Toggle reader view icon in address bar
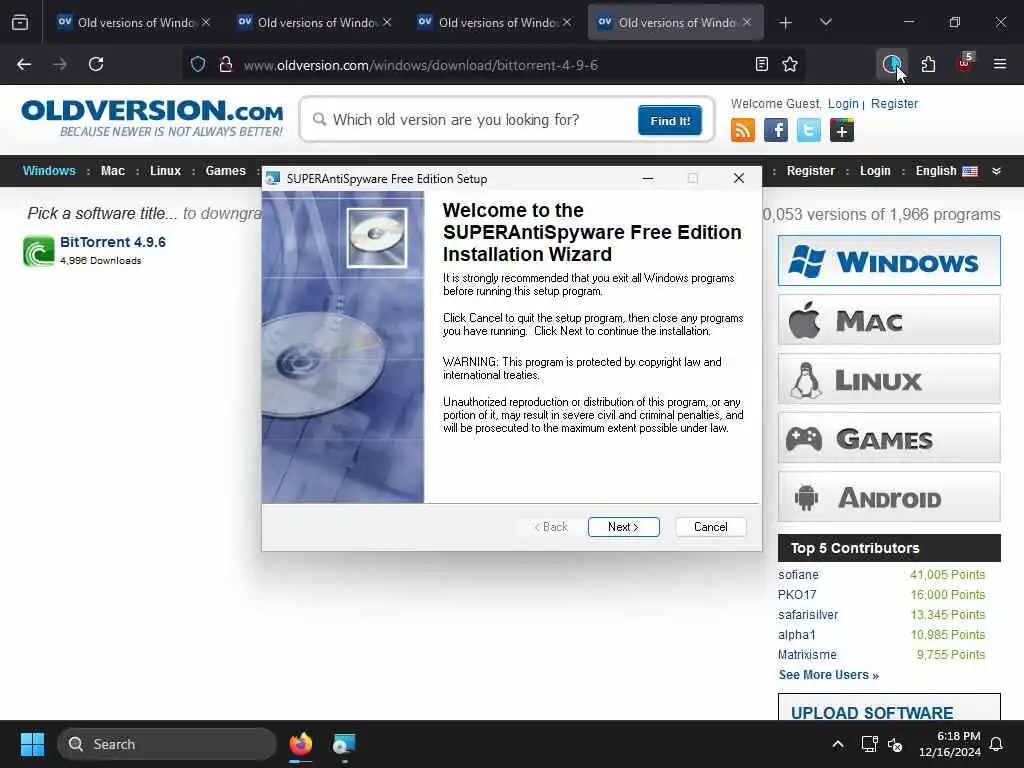 pyautogui.click(x=761, y=64)
